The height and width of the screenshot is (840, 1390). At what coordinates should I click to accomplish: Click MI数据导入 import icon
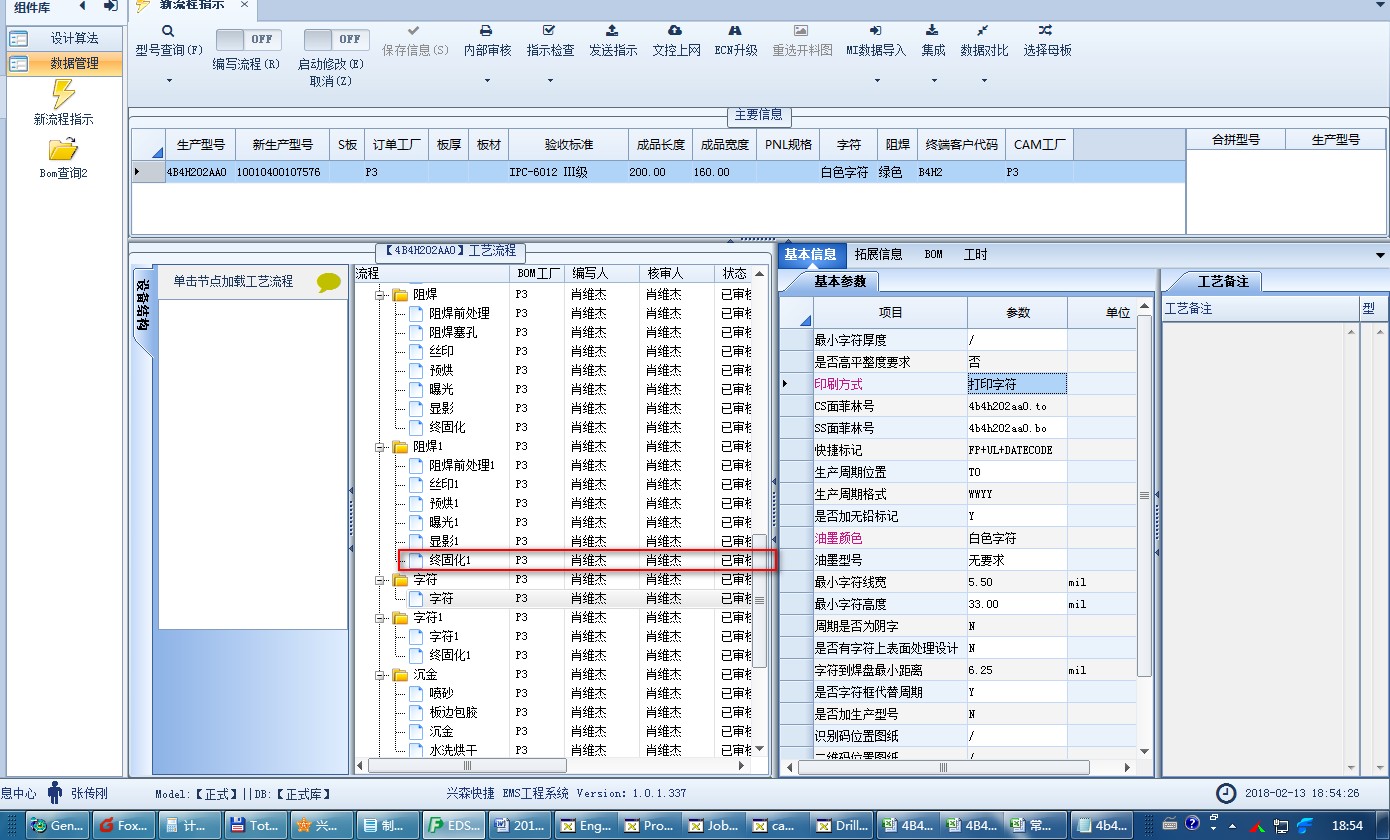(875, 31)
